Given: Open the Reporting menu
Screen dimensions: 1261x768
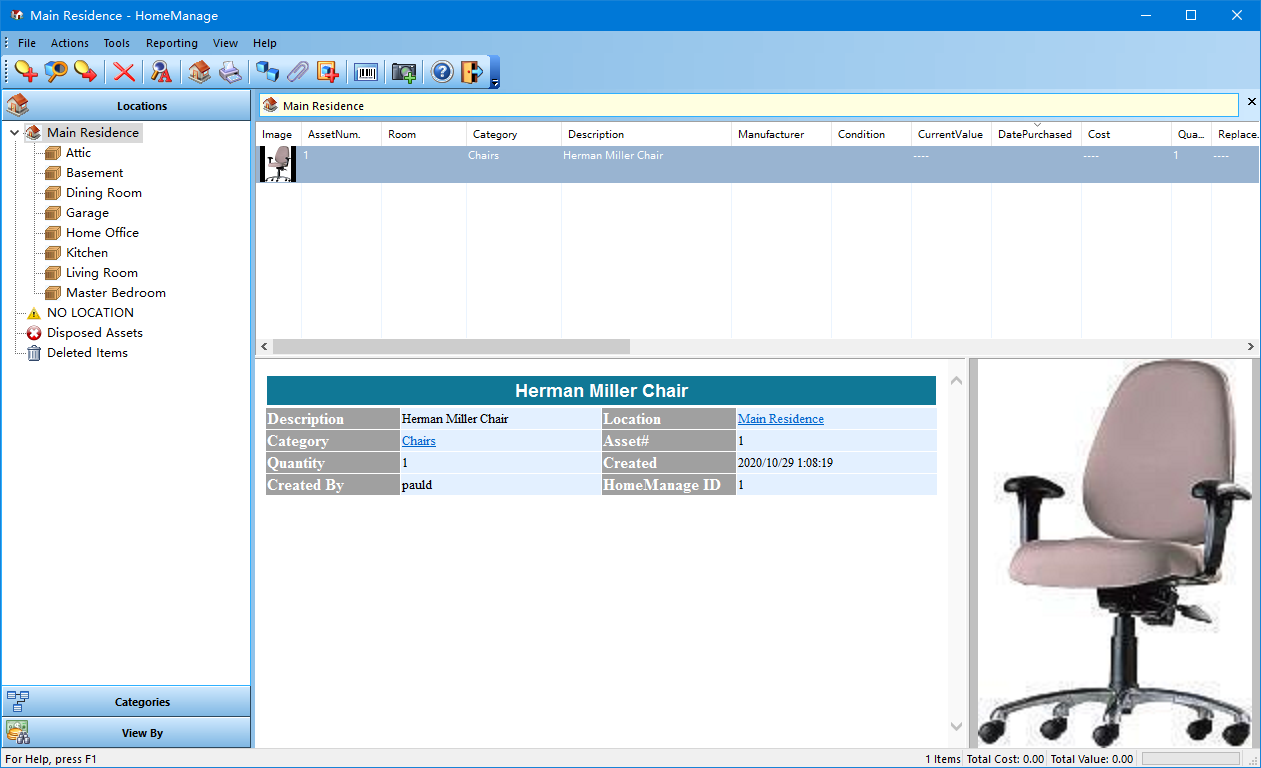Looking at the screenshot, I should tap(171, 43).
